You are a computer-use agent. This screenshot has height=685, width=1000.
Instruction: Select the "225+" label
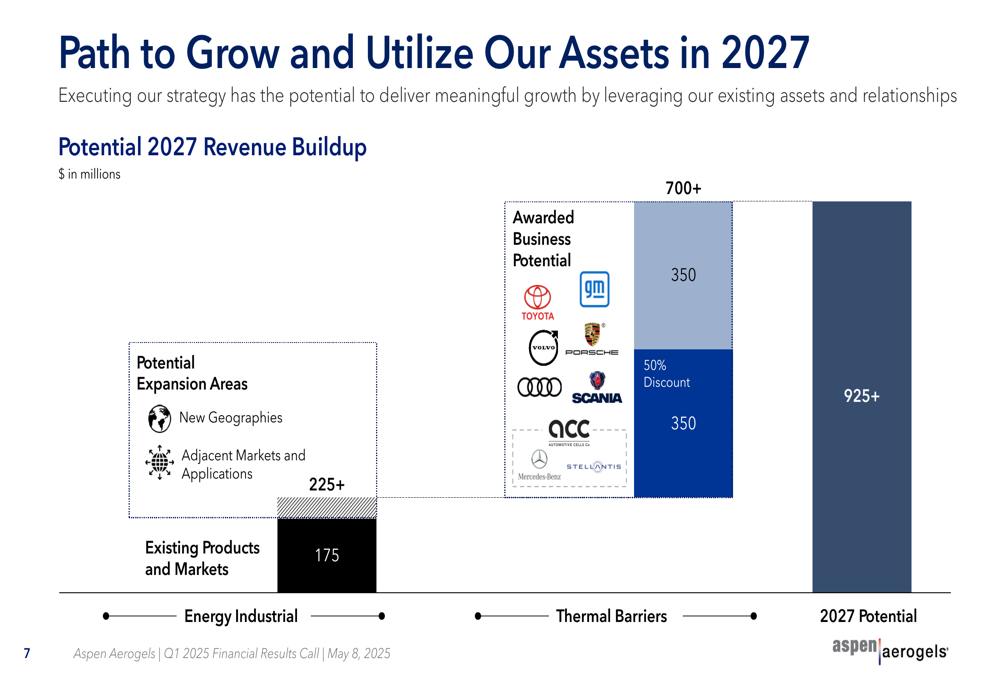[x=327, y=485]
